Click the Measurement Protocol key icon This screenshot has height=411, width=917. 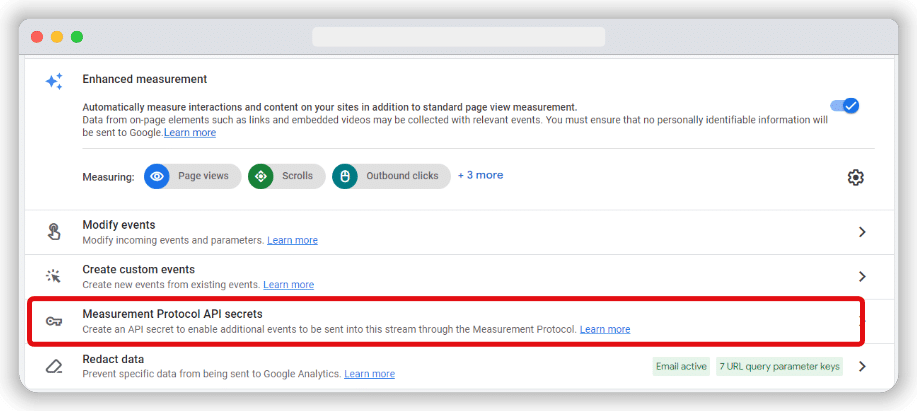[x=54, y=322]
